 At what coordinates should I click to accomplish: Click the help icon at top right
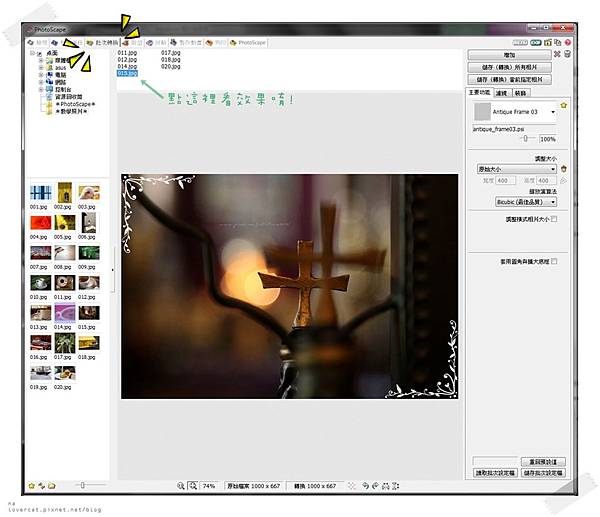click(x=567, y=42)
